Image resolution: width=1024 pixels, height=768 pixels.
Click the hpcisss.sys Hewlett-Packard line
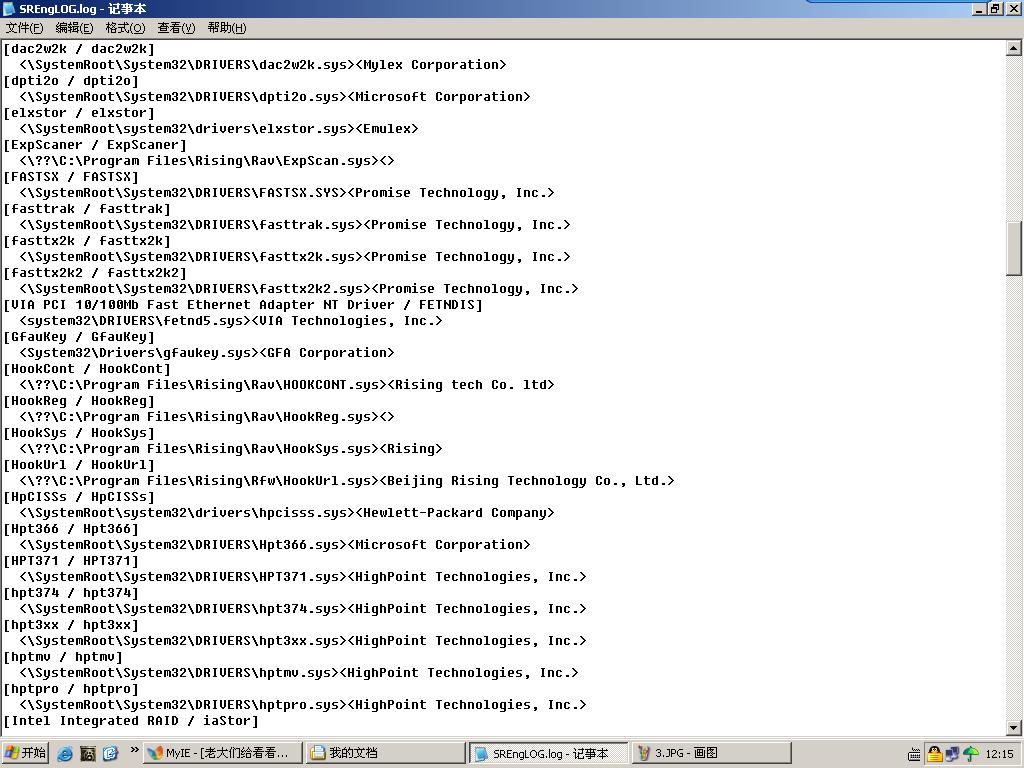[287, 513]
